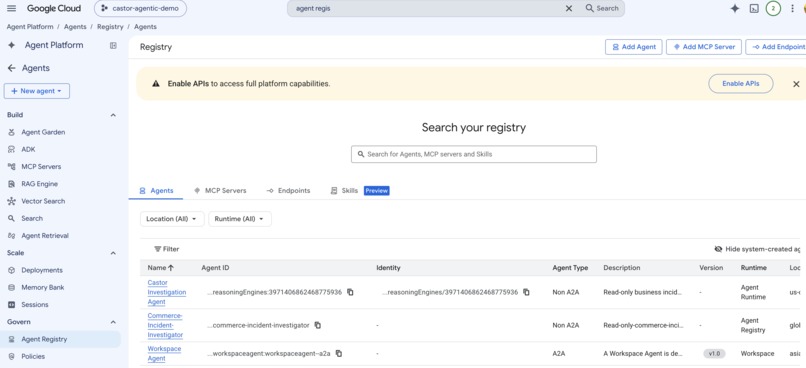Open the castor-agentic-demo project picker
This screenshot has height=368, width=806.
pyautogui.click(x=140, y=8)
